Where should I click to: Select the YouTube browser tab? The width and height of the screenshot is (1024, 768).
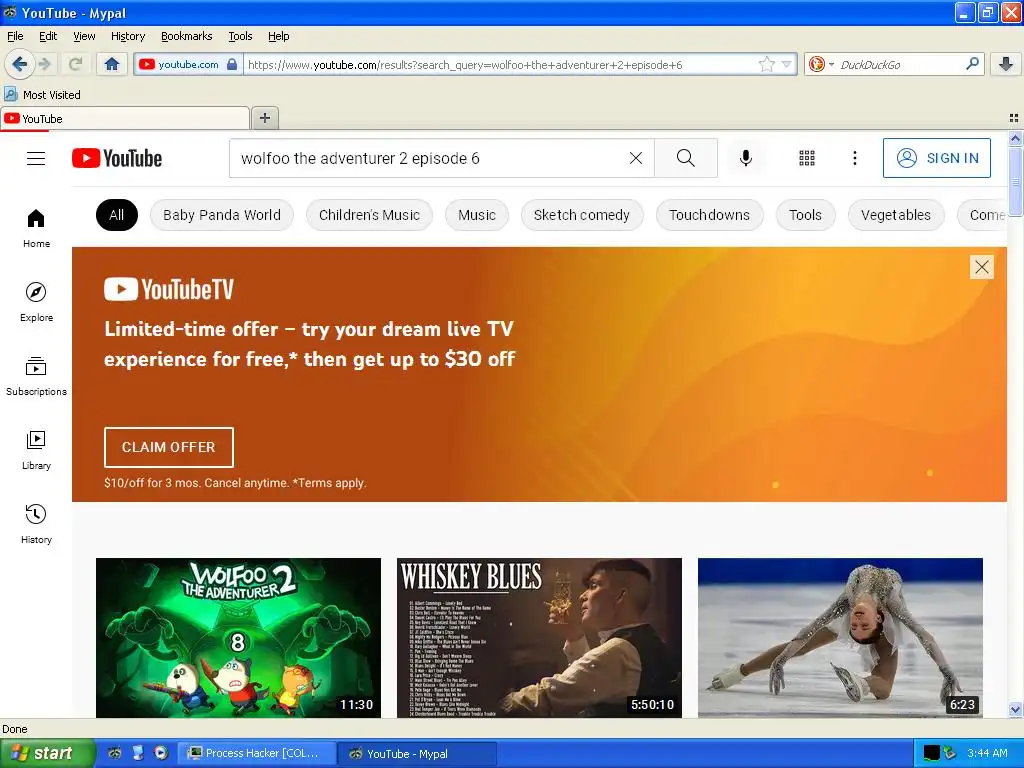pos(125,119)
